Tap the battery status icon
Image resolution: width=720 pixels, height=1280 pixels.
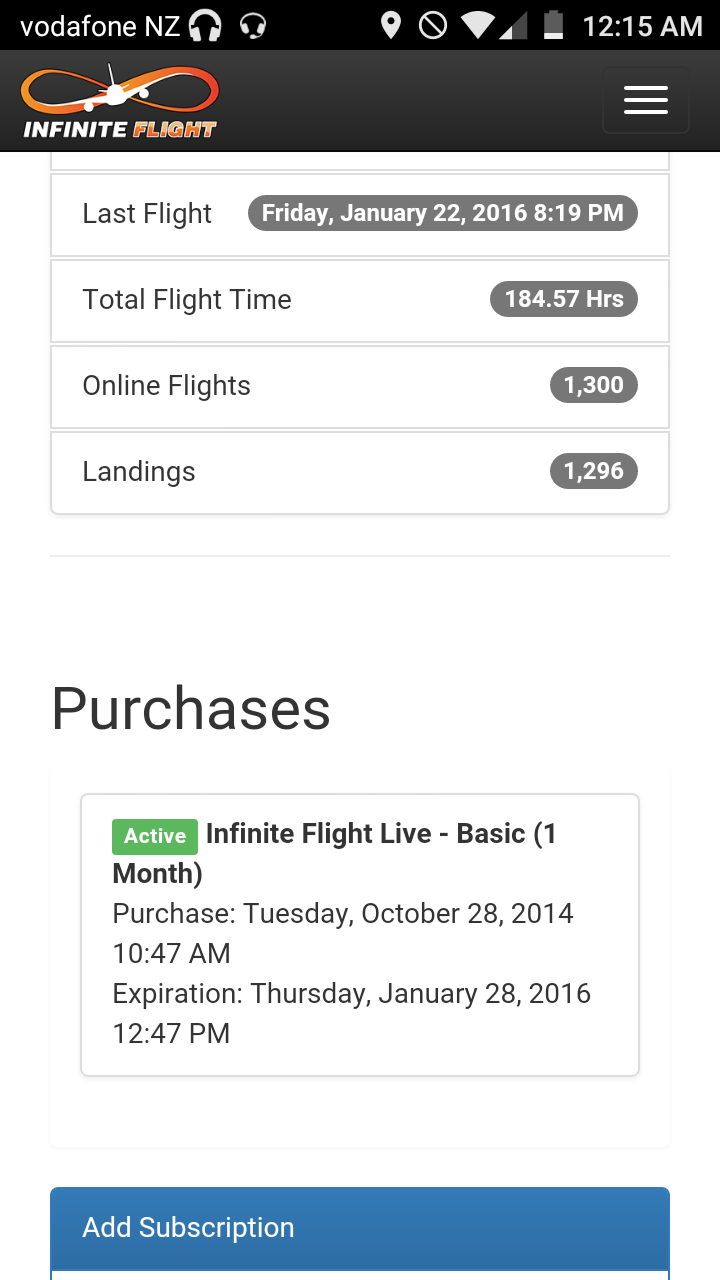[553, 25]
